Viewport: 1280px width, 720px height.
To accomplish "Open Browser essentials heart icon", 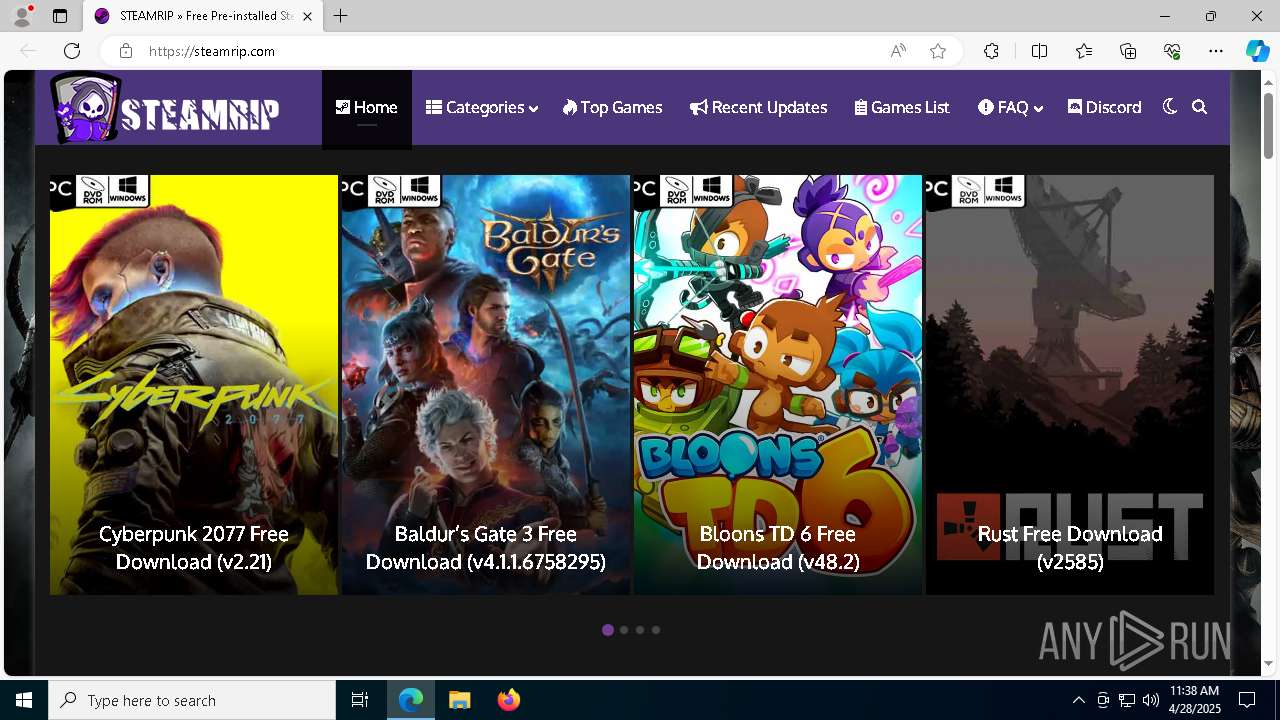I will pos(1172,51).
